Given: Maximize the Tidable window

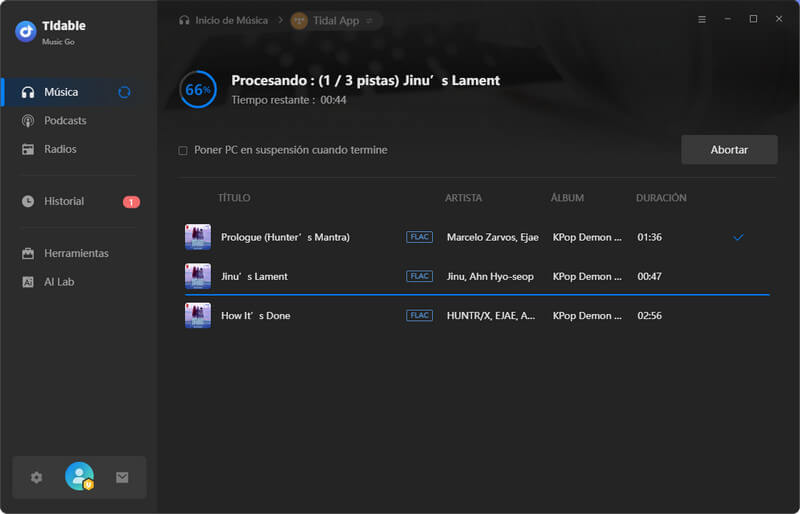Looking at the screenshot, I should (753, 19).
